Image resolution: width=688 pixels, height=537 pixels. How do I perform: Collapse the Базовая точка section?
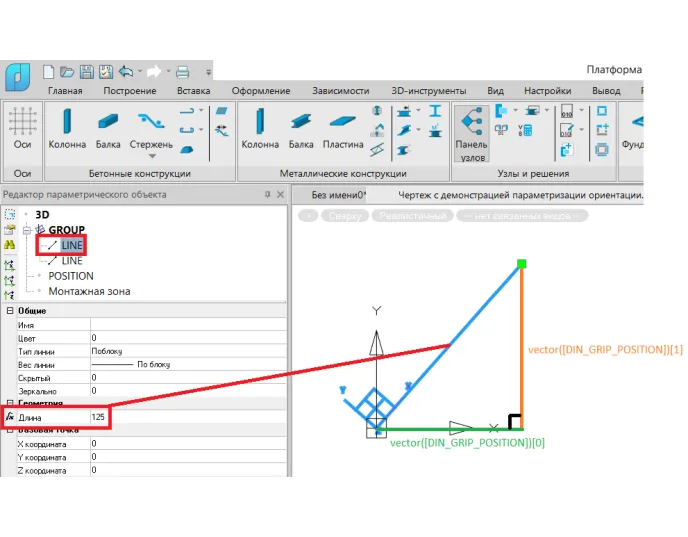click(x=10, y=430)
